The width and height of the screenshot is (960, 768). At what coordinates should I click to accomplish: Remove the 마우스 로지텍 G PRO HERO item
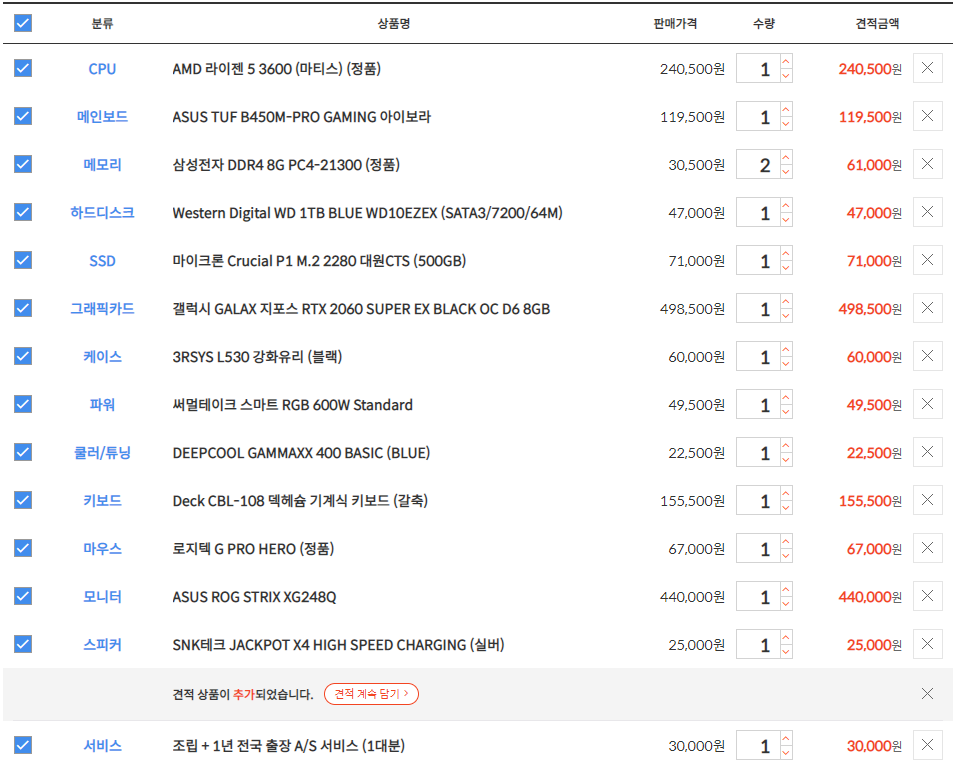pos(927,548)
